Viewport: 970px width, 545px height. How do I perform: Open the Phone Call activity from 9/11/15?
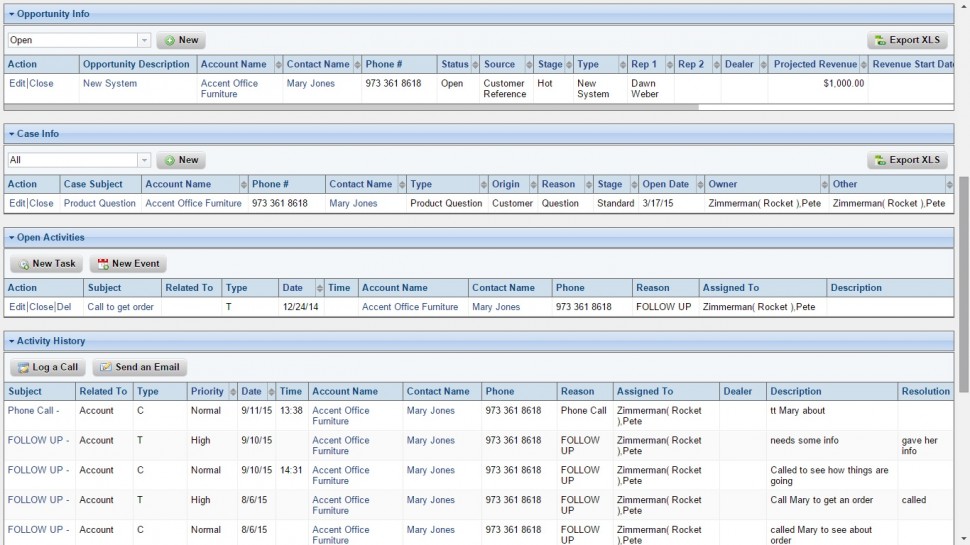33,411
